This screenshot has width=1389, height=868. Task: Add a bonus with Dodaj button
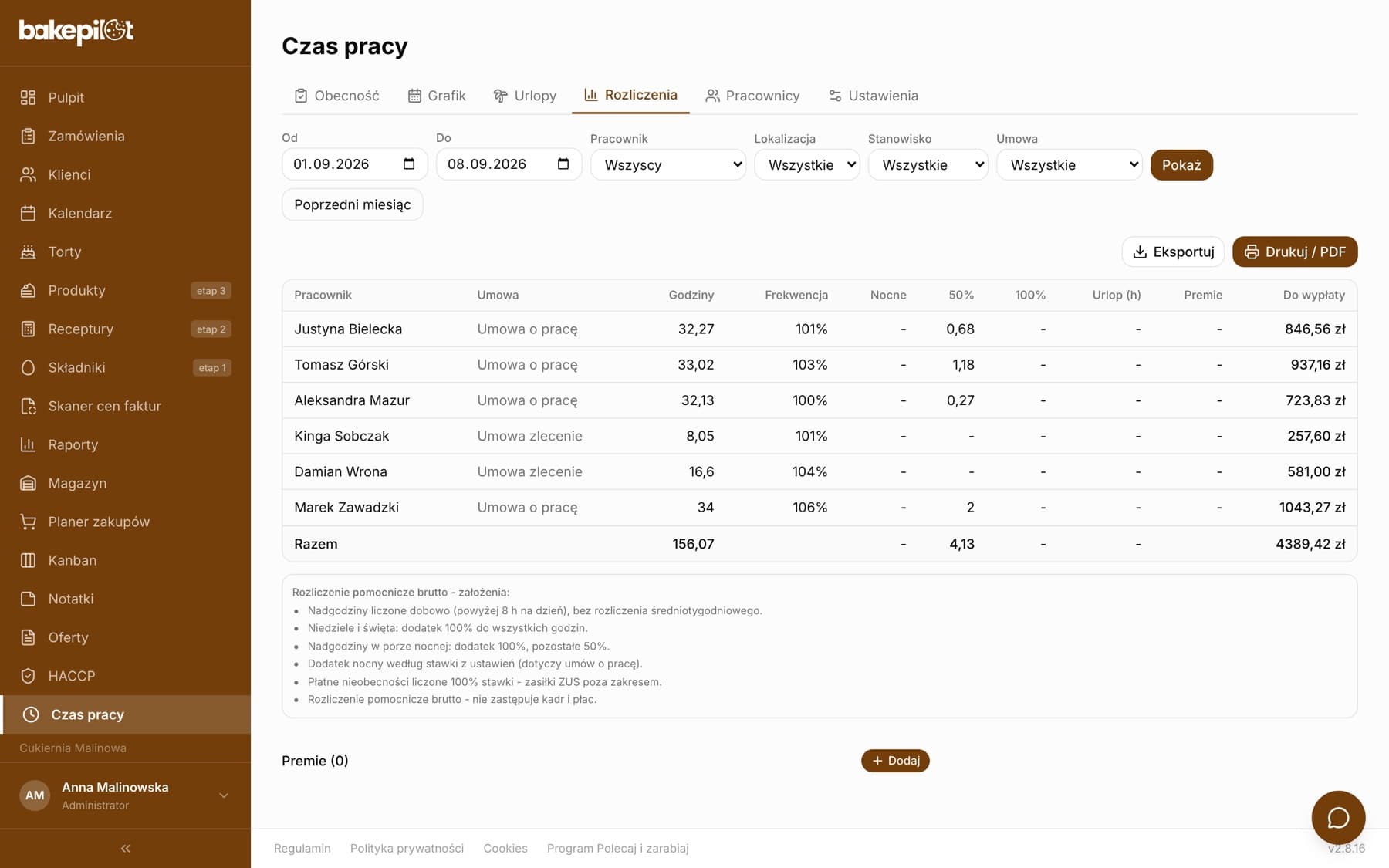[x=895, y=761]
